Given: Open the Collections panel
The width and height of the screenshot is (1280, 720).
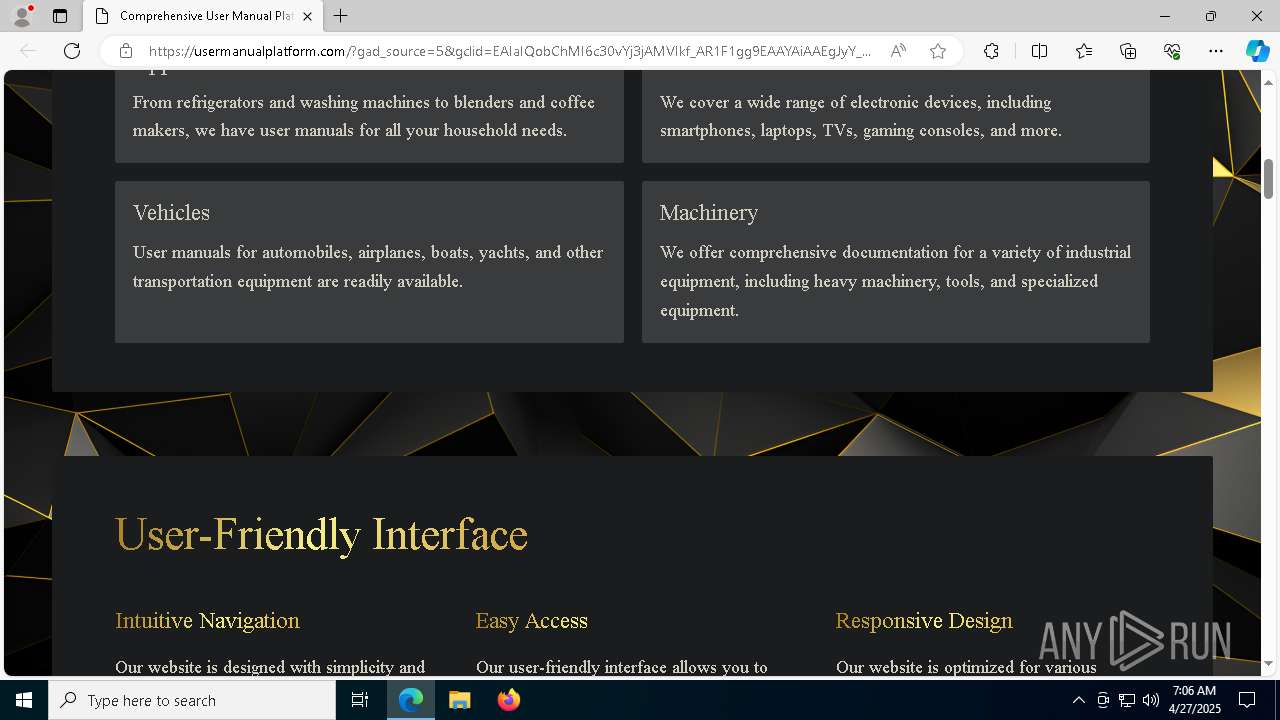Looking at the screenshot, I should pyautogui.click(x=1128, y=51).
